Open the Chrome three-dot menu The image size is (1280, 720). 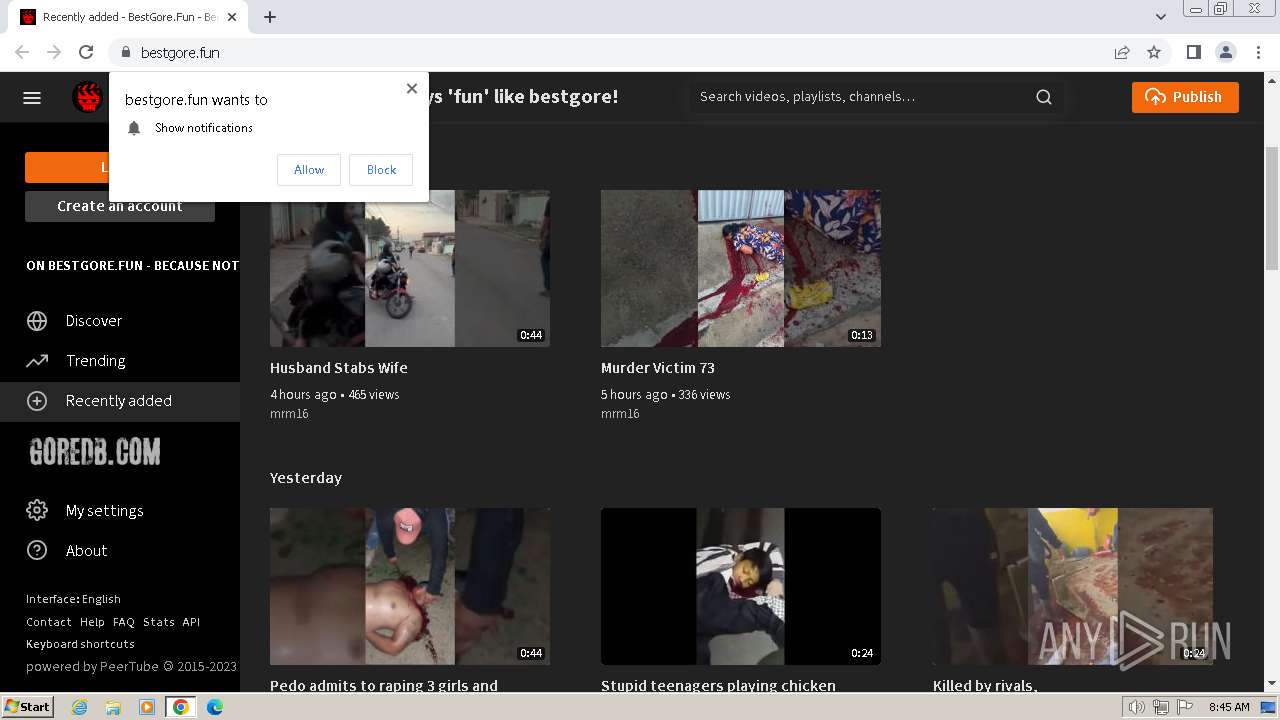click(1259, 52)
